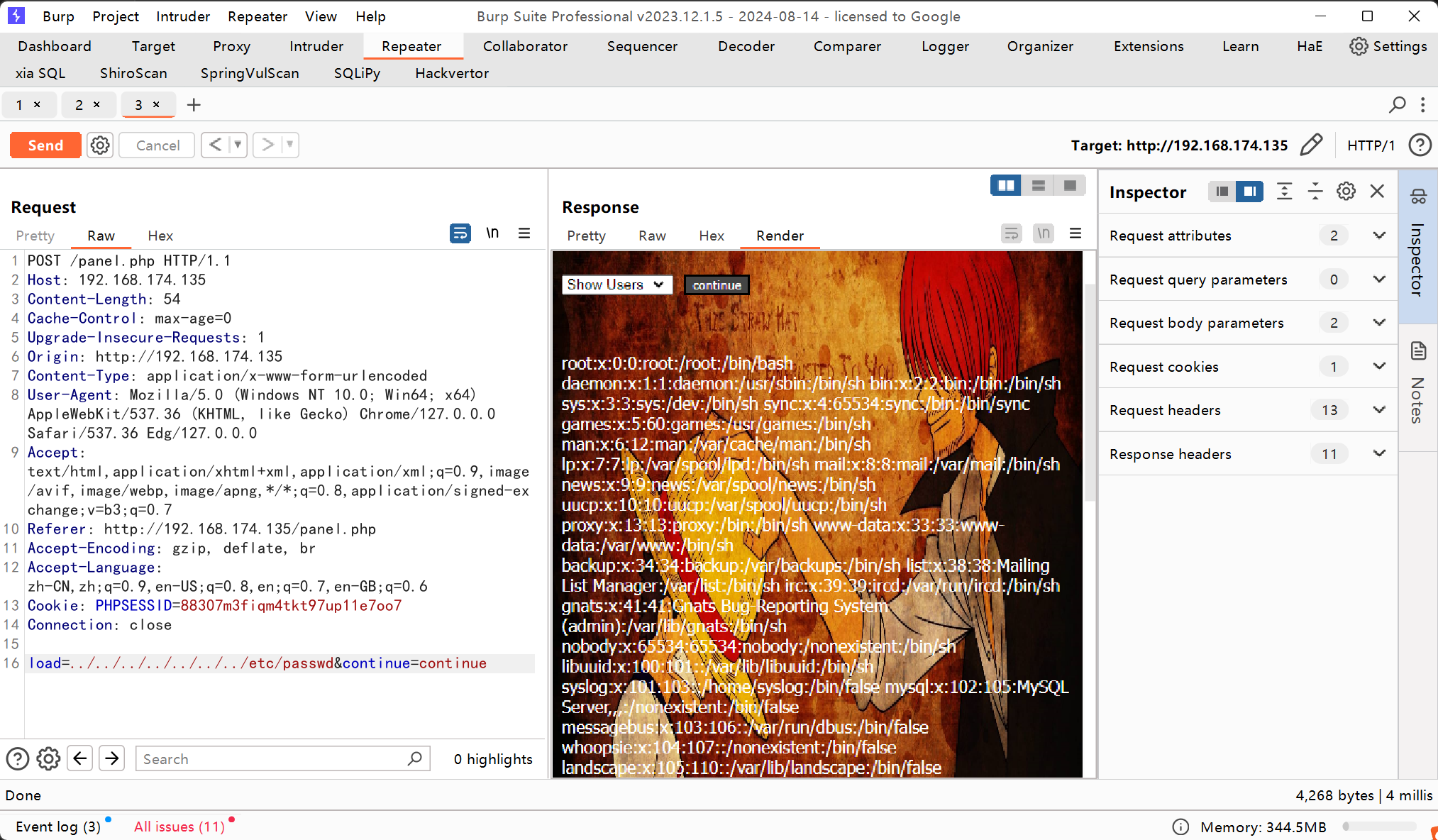This screenshot has width=1438, height=840.
Task: Switch to the Decoder tab
Action: point(746,47)
